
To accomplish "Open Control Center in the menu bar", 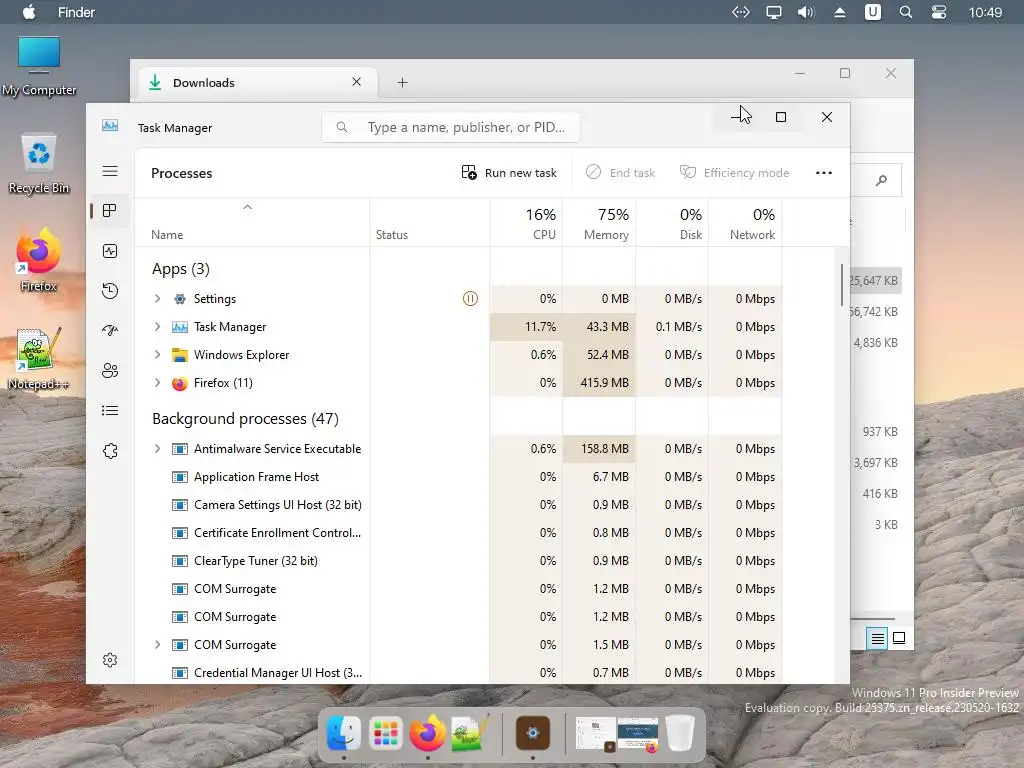I will point(938,12).
